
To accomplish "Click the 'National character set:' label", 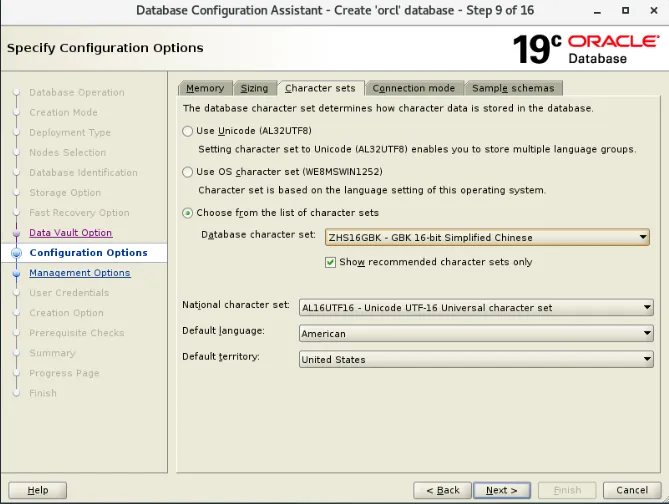I will (236, 305).
